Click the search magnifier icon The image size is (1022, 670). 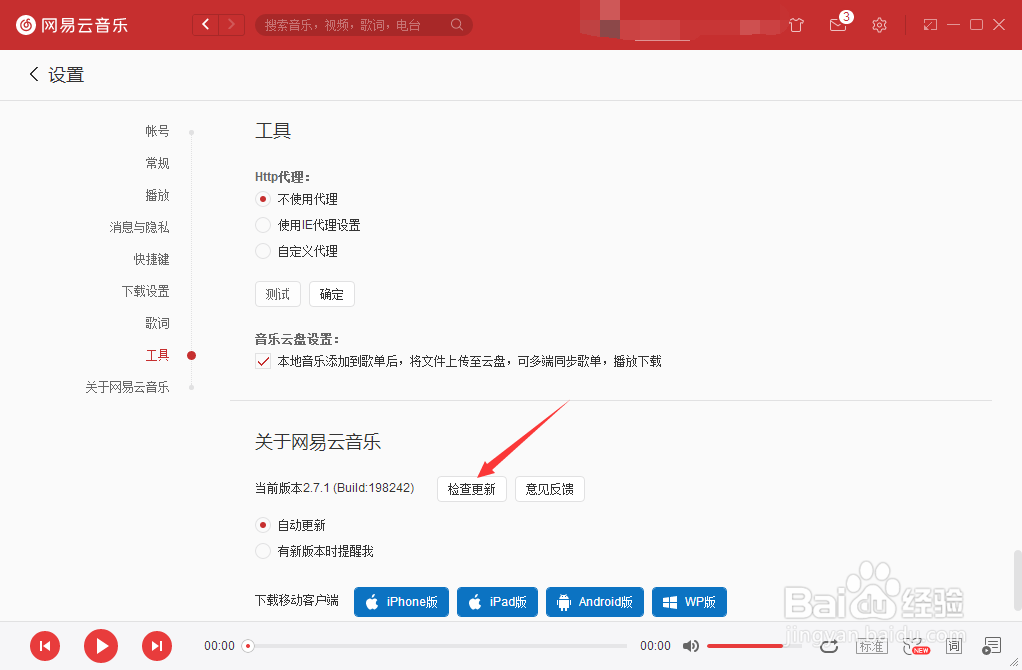pos(457,25)
